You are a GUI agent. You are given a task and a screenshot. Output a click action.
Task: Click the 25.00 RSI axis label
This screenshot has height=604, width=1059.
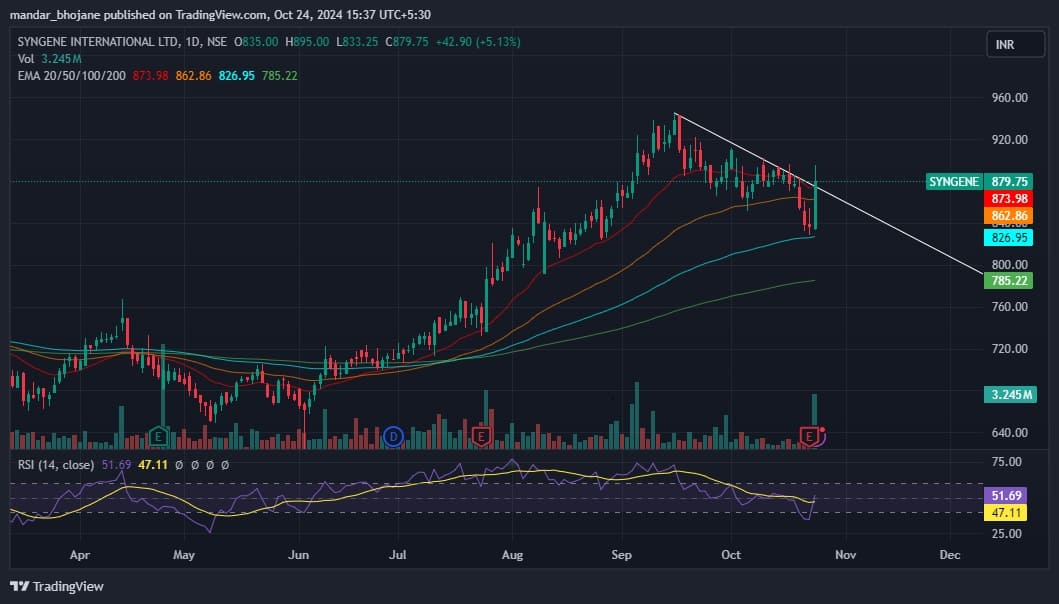coord(1006,534)
